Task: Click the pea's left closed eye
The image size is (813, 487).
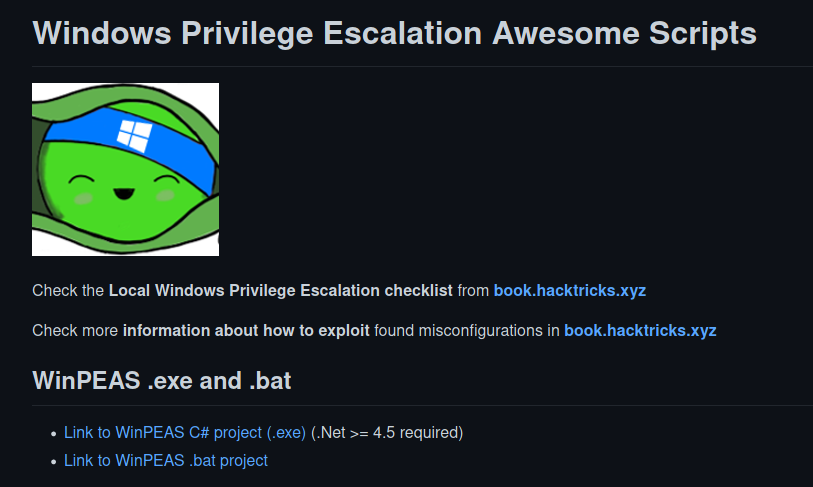Action: tap(80, 180)
